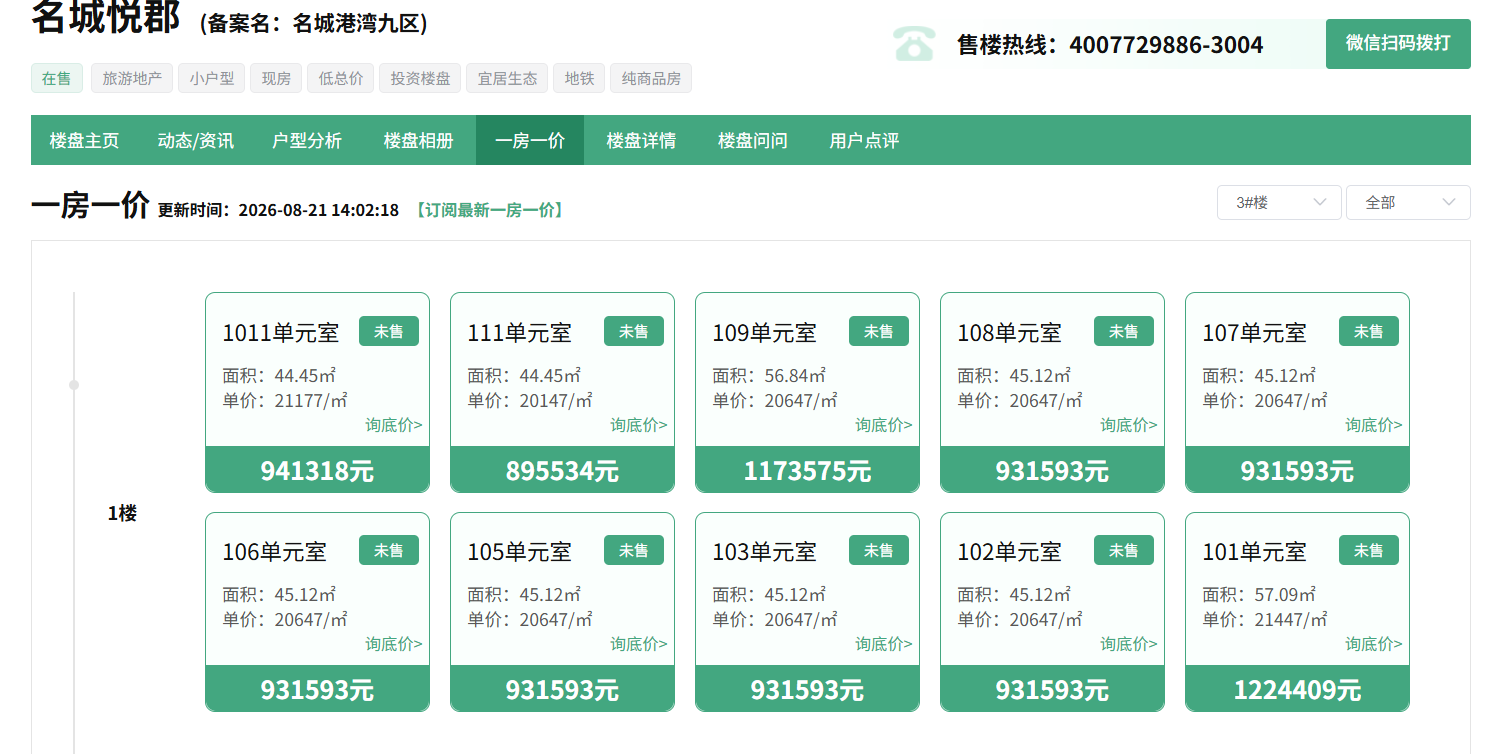
Task: Click the 1173575元 total price bar
Action: tap(807, 470)
